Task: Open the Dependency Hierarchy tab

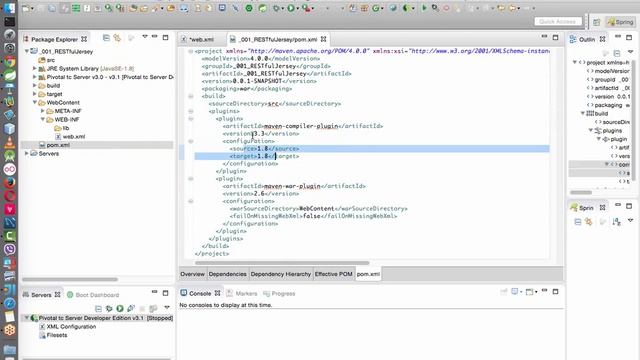Action: tap(280, 274)
